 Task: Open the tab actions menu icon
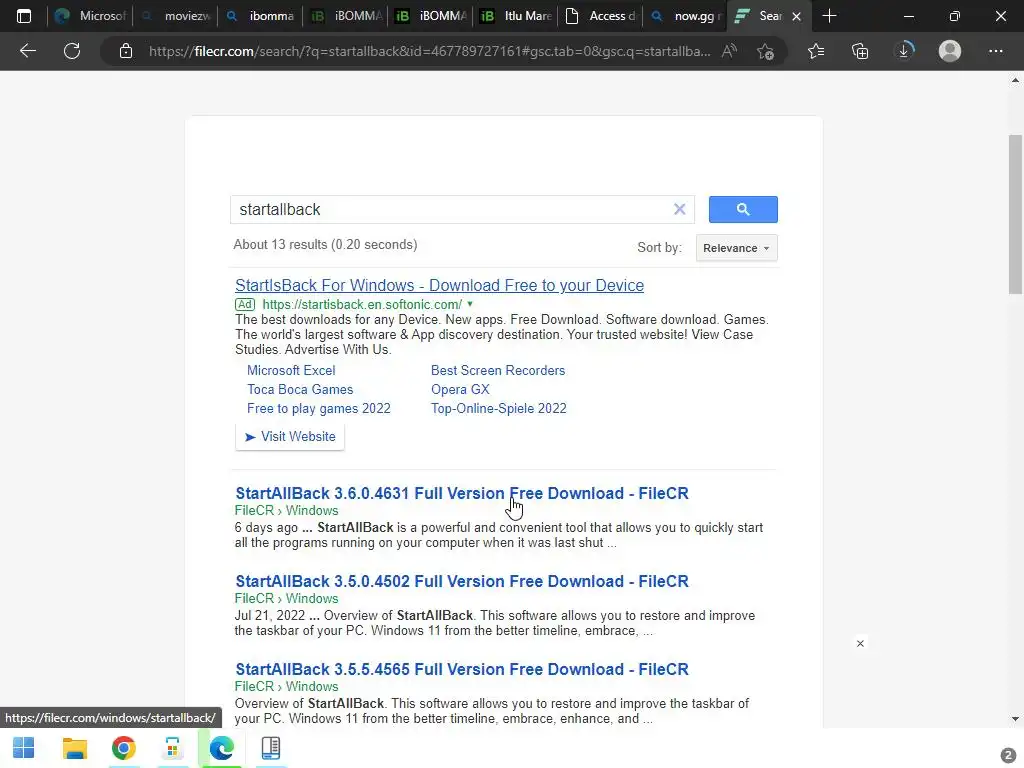(x=24, y=16)
